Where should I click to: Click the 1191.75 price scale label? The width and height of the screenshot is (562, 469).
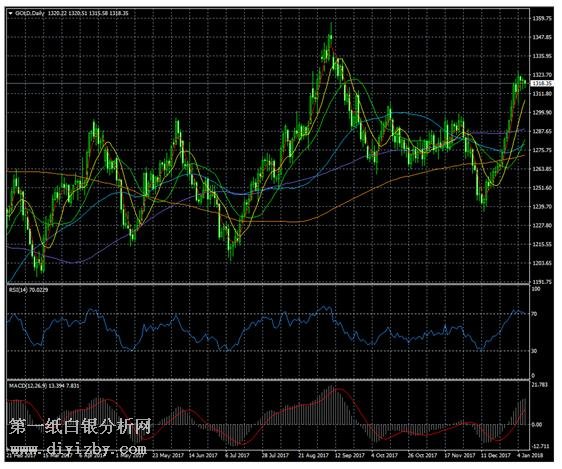tap(542, 282)
